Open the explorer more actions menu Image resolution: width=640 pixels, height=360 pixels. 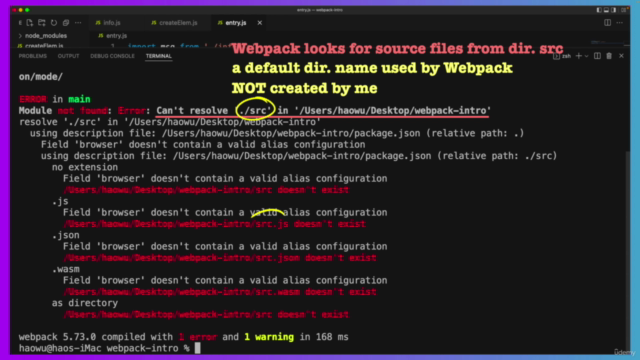(x=78, y=23)
